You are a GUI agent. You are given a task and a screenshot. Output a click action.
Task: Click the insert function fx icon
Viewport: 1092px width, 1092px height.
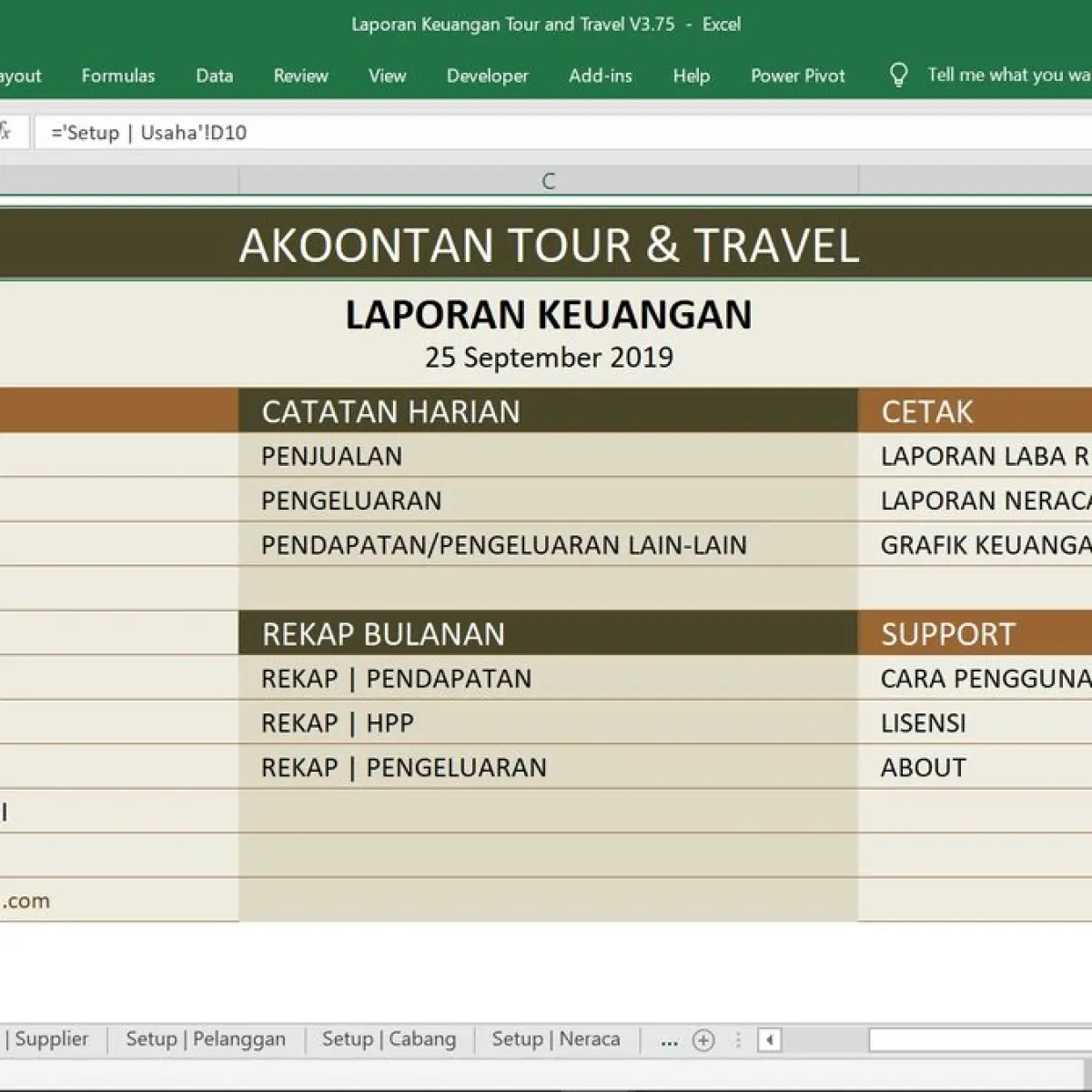click(5, 132)
